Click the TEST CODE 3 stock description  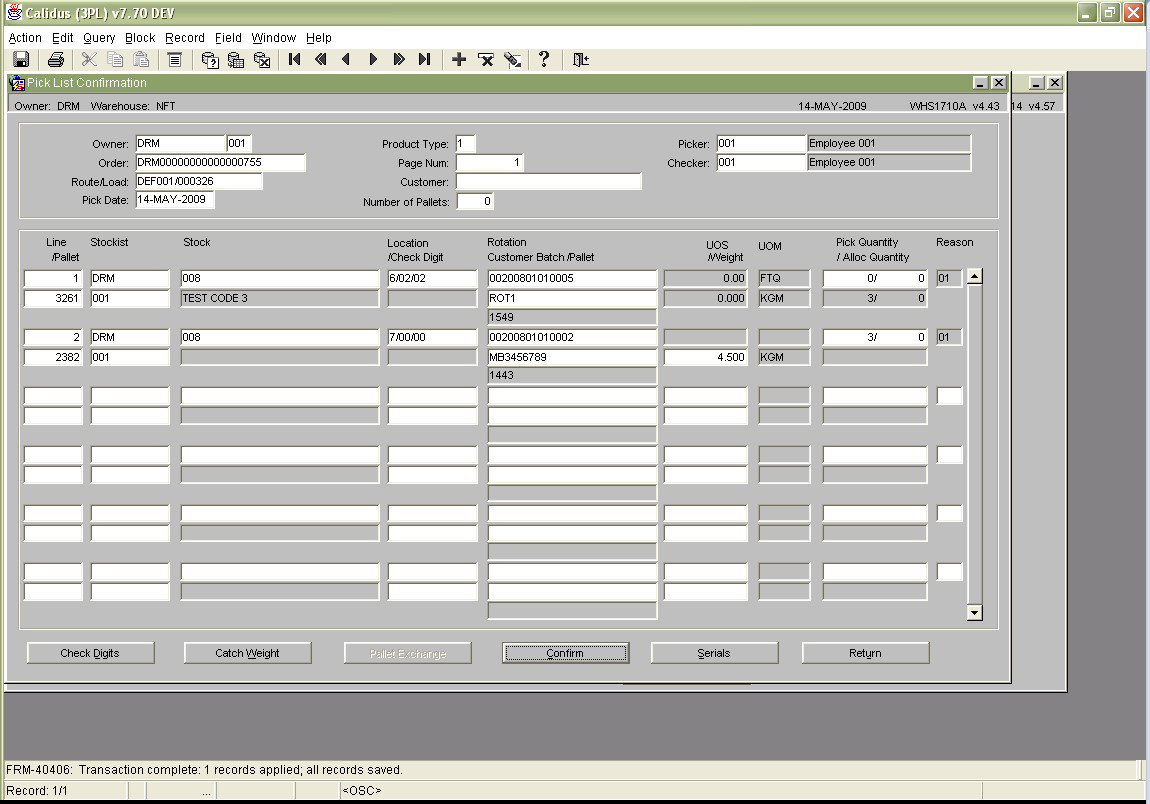279,298
